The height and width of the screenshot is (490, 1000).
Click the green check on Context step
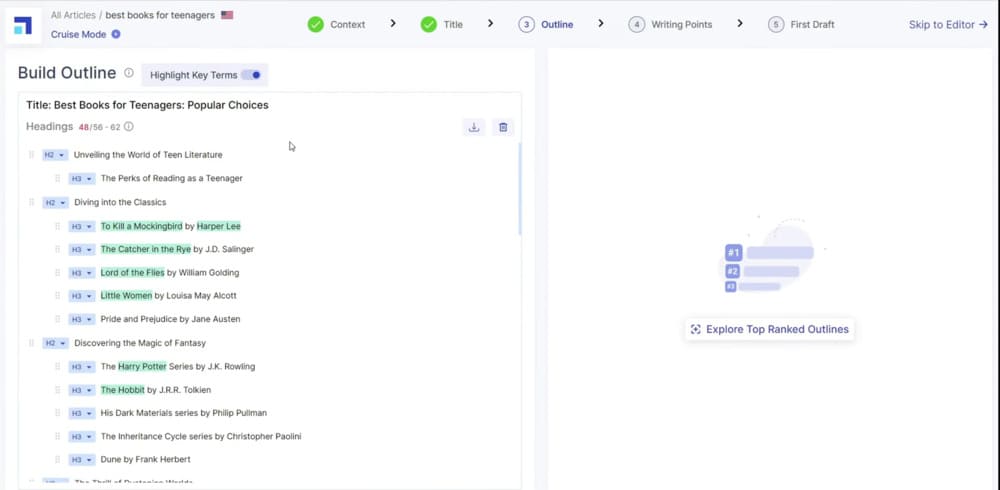[x=316, y=24]
